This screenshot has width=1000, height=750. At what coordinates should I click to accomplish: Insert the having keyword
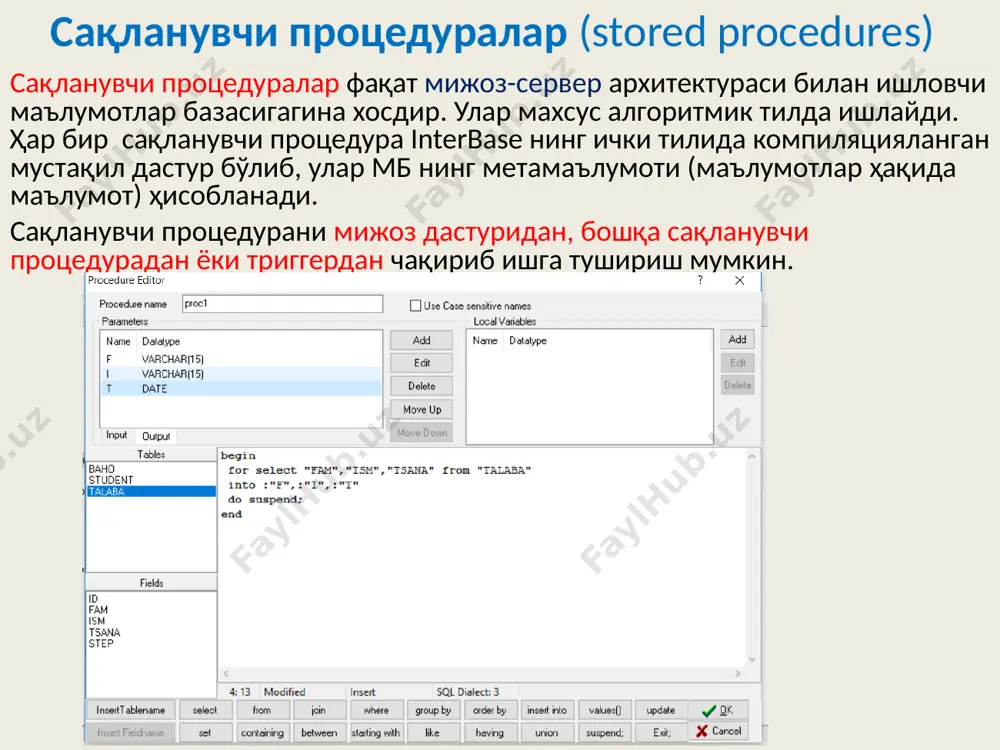(490, 733)
